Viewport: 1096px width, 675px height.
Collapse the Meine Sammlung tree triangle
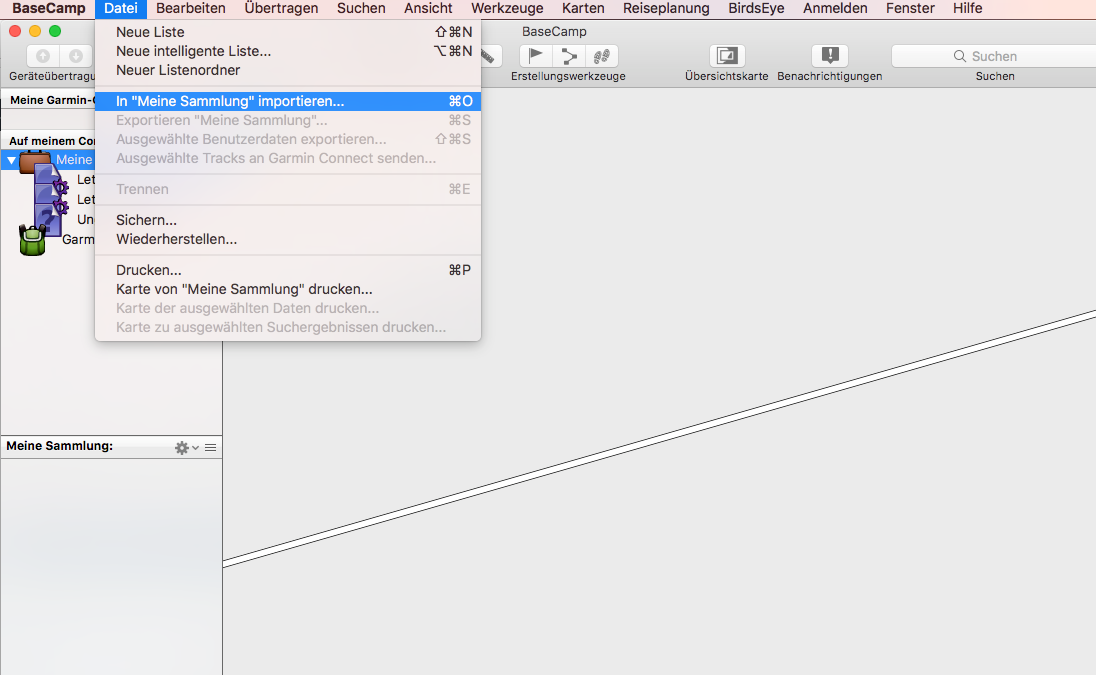tap(11, 160)
